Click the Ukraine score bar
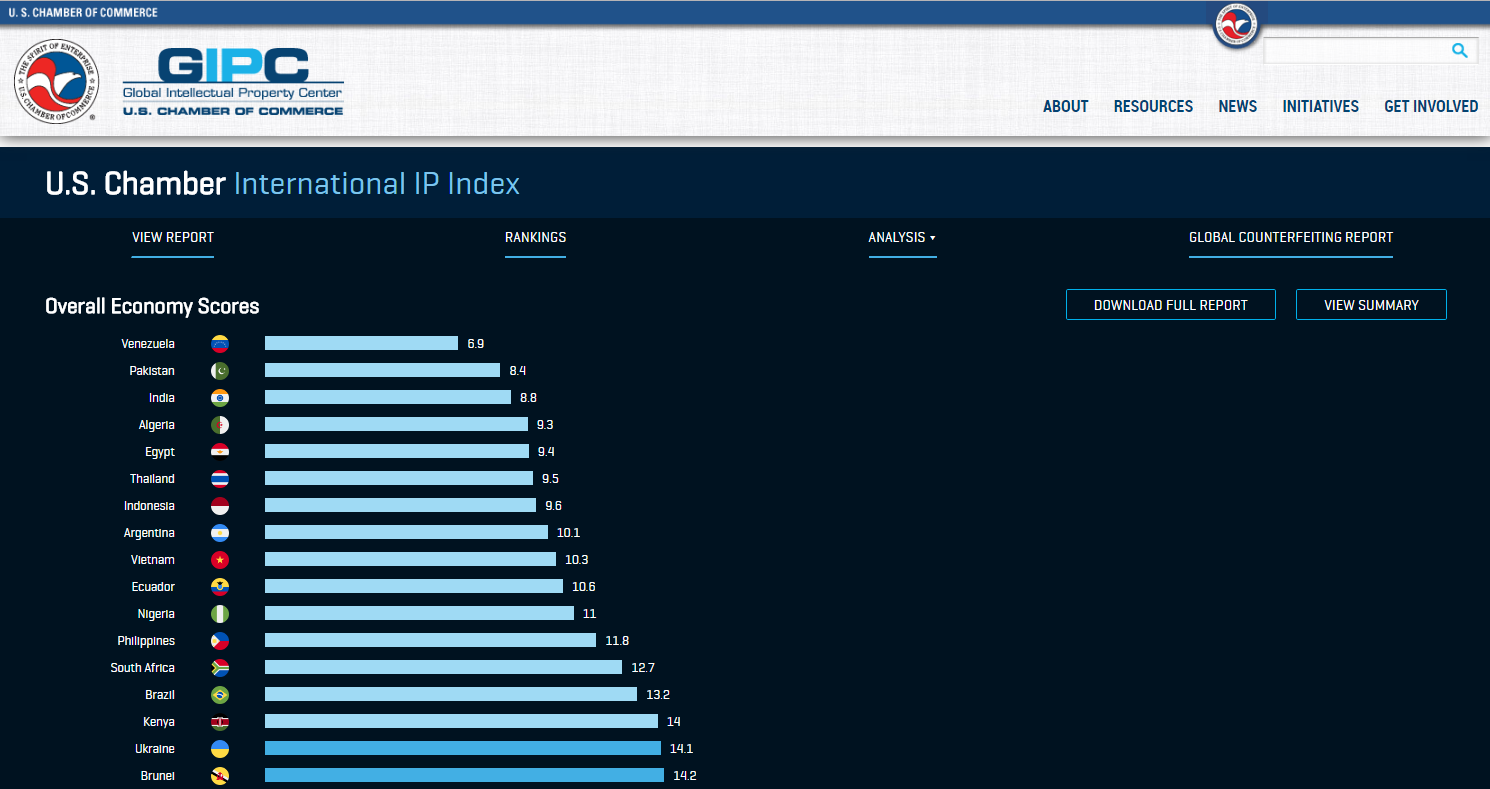The image size is (1490, 789). (x=462, y=749)
